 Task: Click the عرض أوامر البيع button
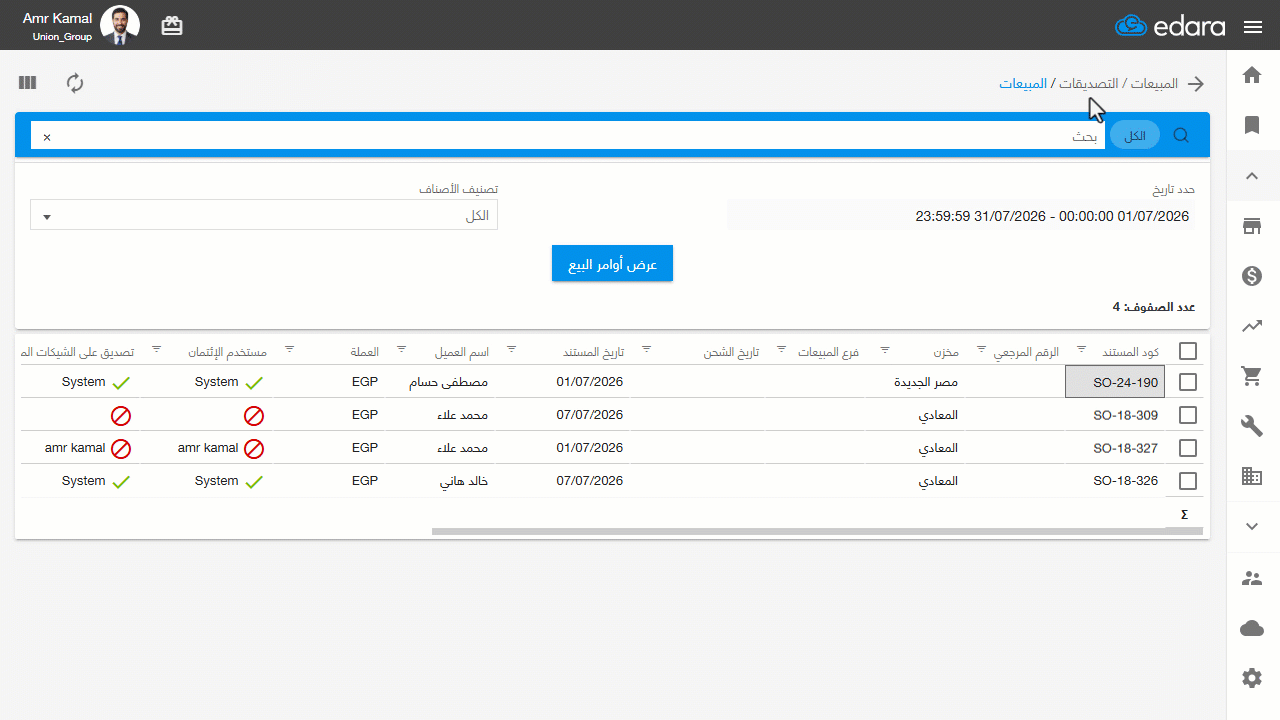tap(612, 263)
